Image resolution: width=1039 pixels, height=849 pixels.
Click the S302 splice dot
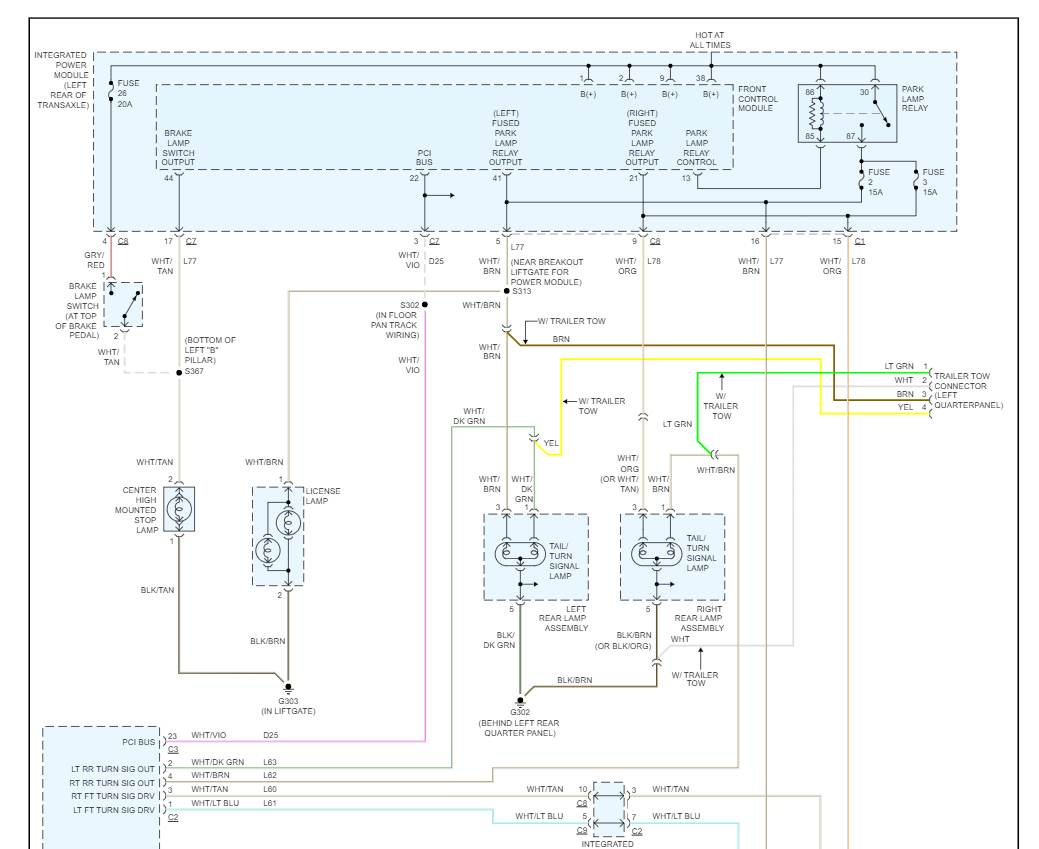pyautogui.click(x=425, y=305)
